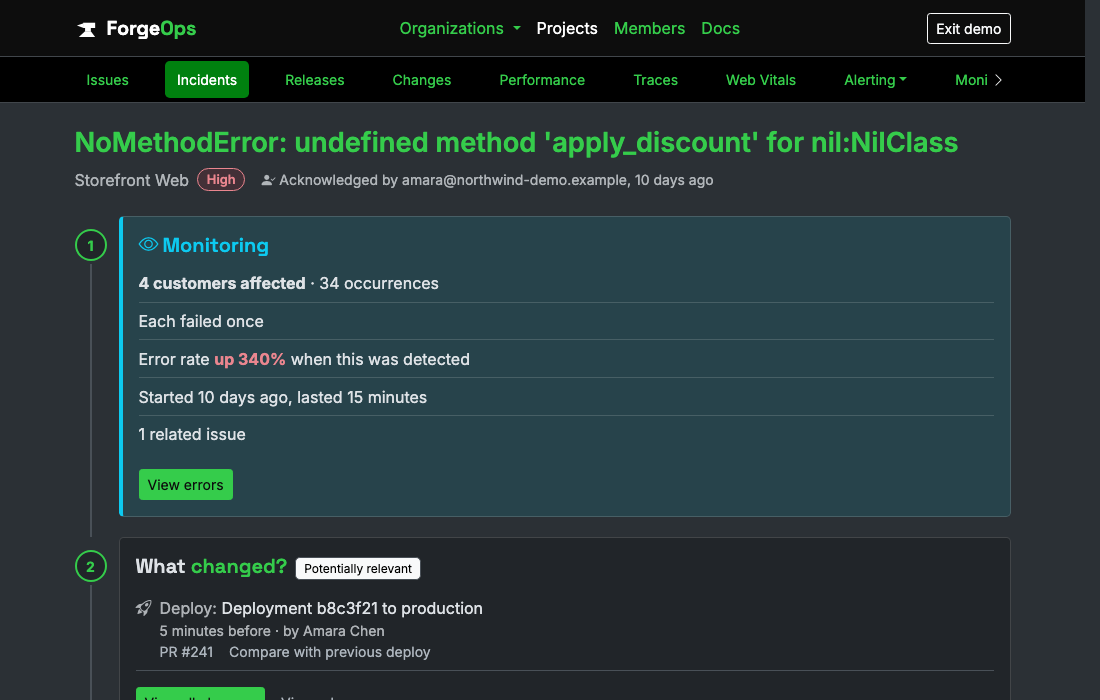Image resolution: width=1100 pixels, height=700 pixels.
Task: Click '34 occurrences' text
Action: [379, 283]
